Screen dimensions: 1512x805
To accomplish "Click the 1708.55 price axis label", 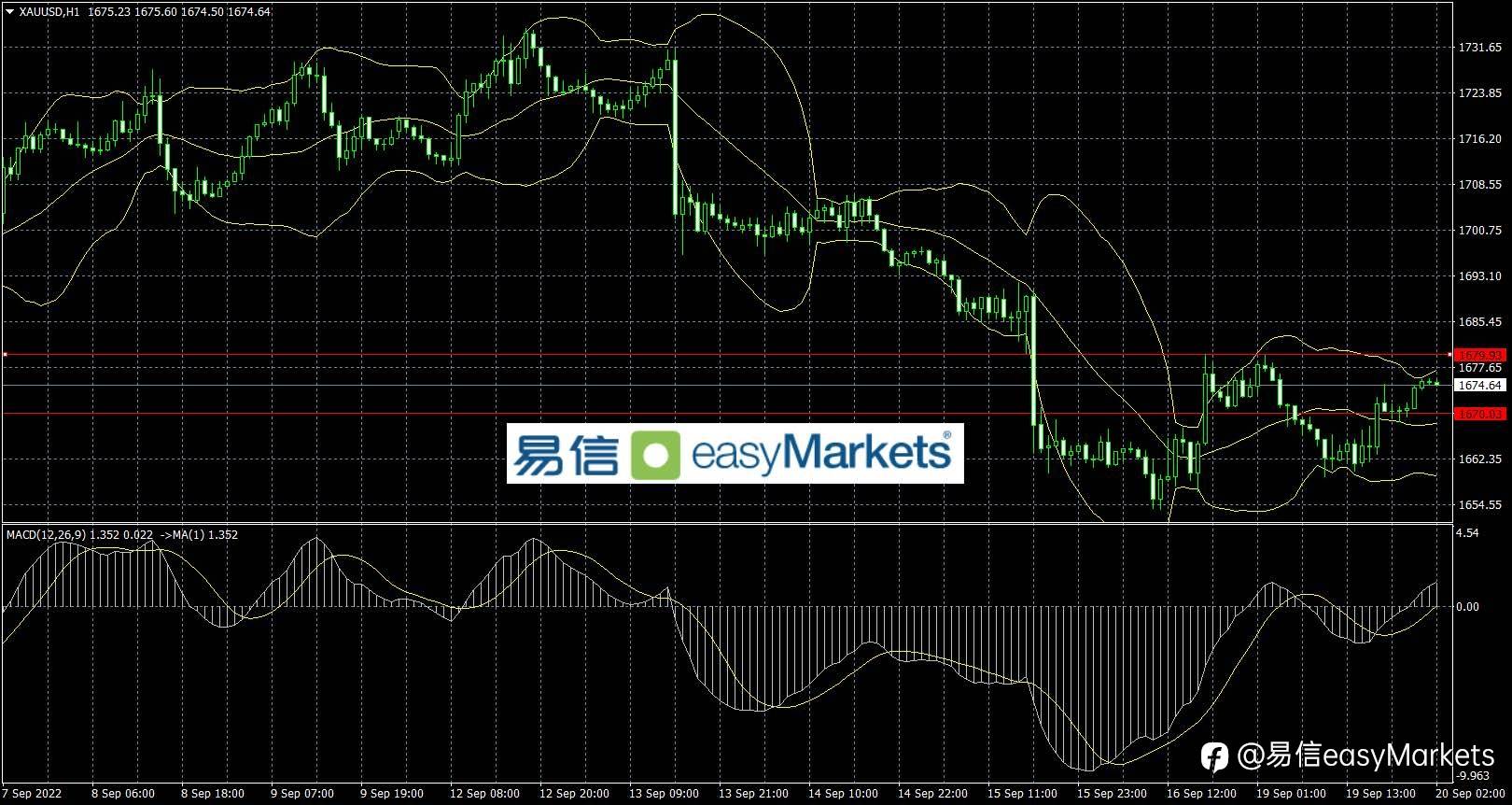I will point(1481,185).
